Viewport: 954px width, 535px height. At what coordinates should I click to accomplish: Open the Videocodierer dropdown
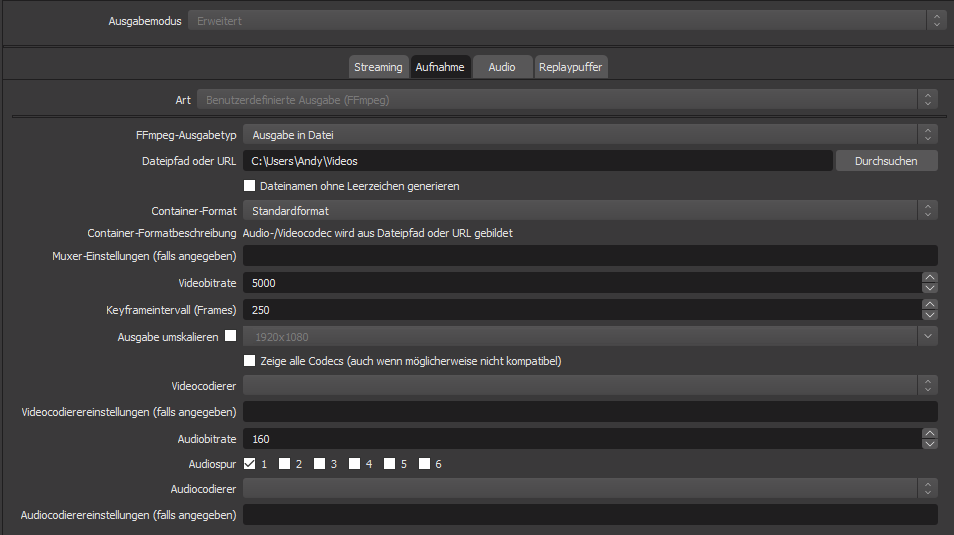[590, 386]
